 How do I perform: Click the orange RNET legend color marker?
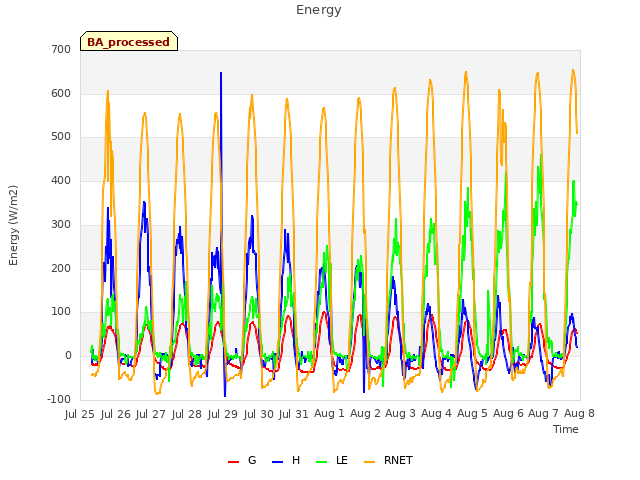click(x=369, y=462)
